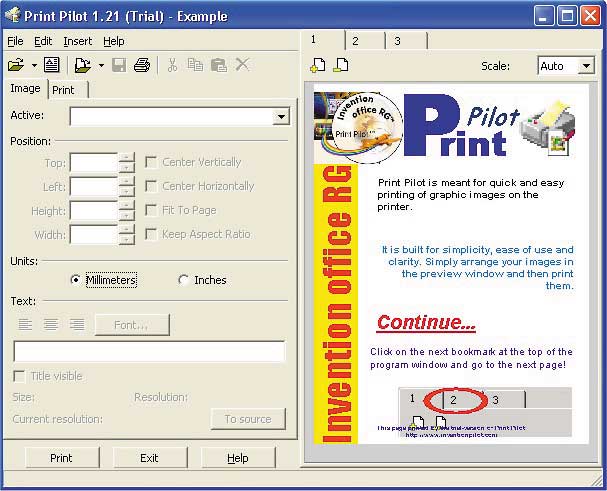
Task: Align text right
Action: (x=77, y=324)
